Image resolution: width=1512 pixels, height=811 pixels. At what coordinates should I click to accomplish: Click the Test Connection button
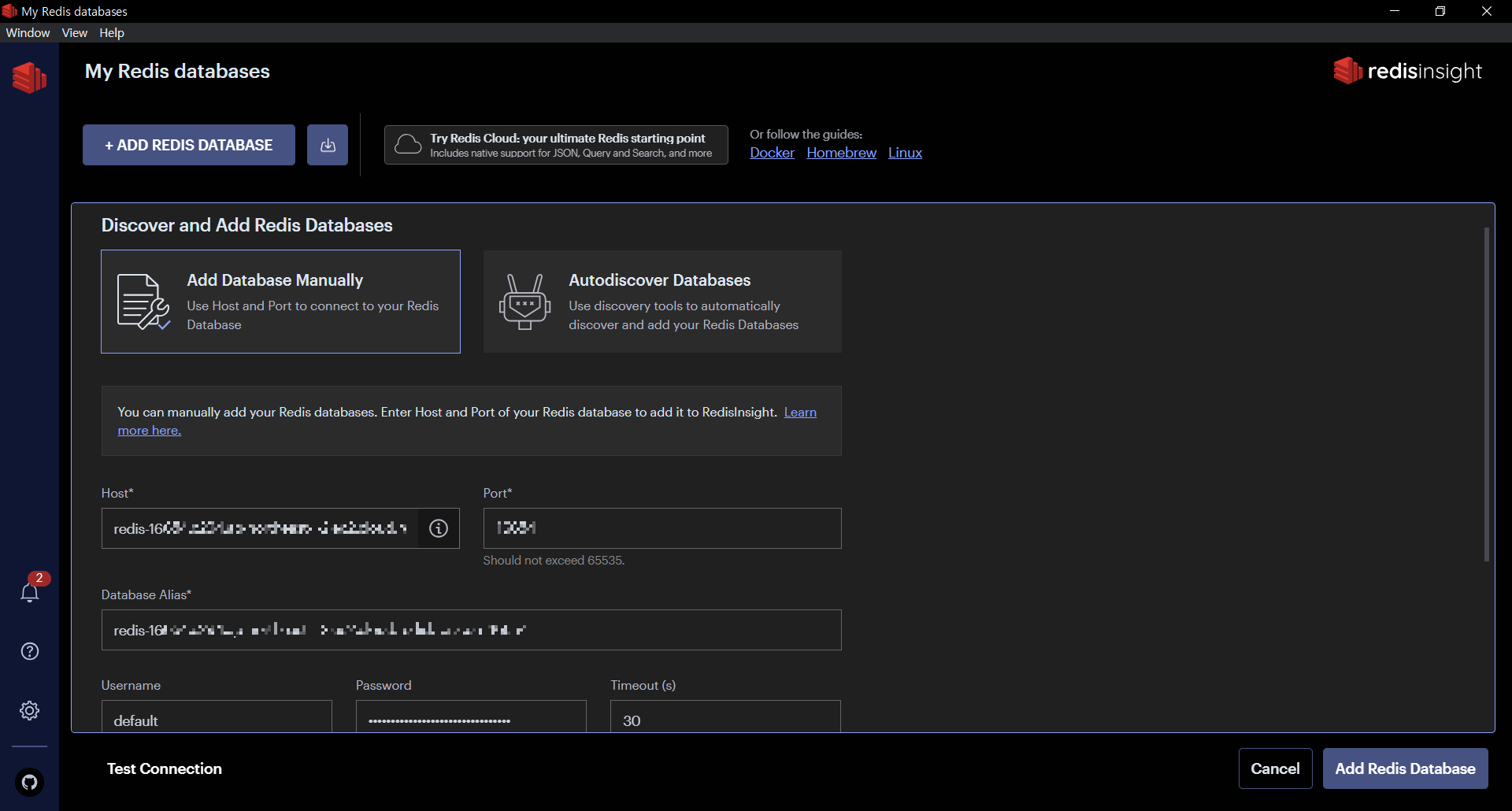165,768
